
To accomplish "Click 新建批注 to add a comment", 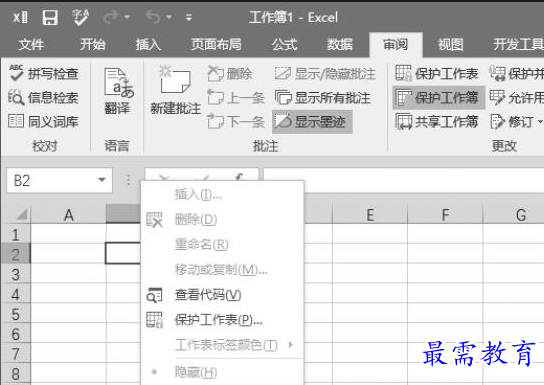I will [176, 90].
